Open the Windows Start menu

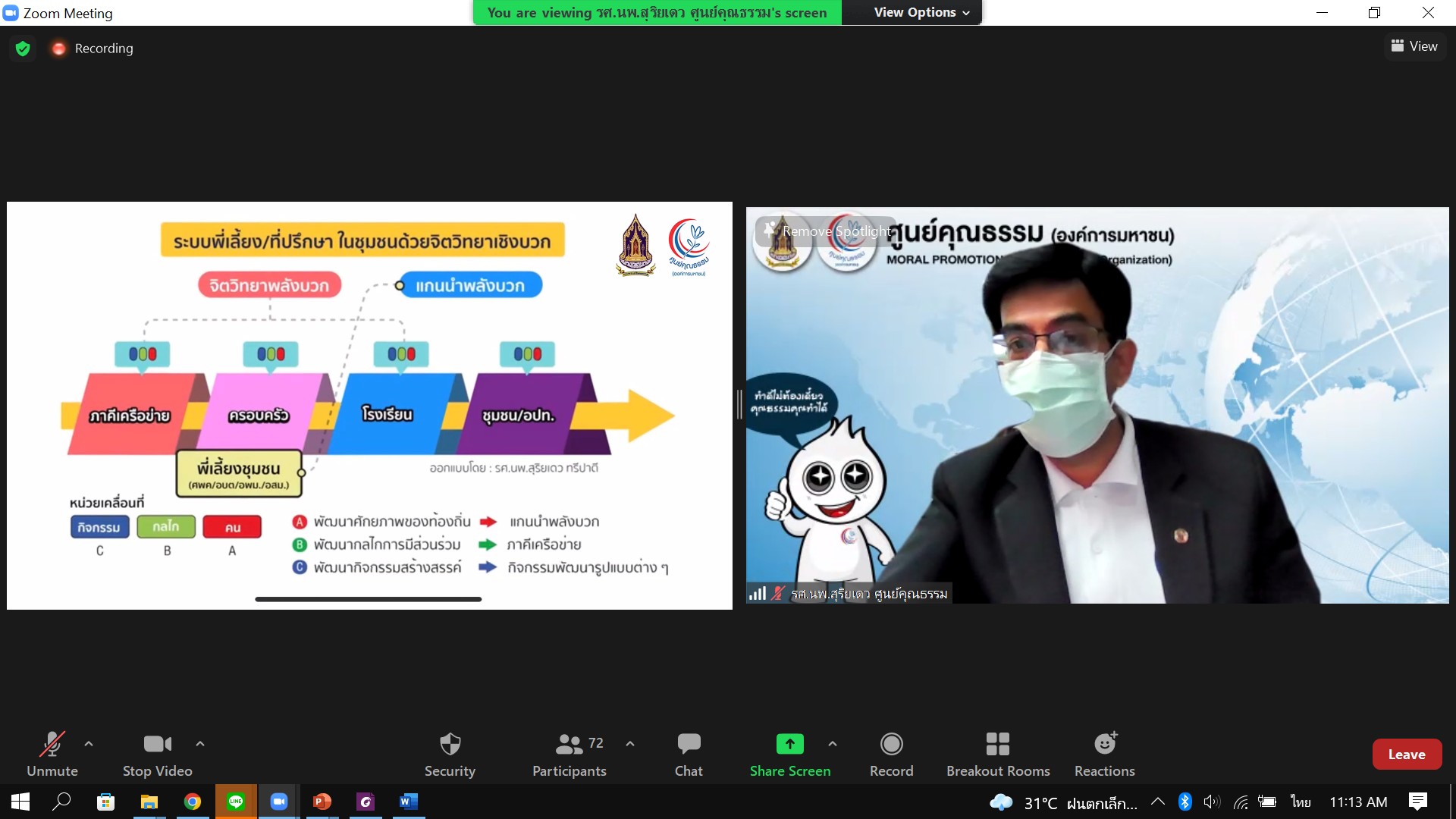pyautogui.click(x=20, y=802)
